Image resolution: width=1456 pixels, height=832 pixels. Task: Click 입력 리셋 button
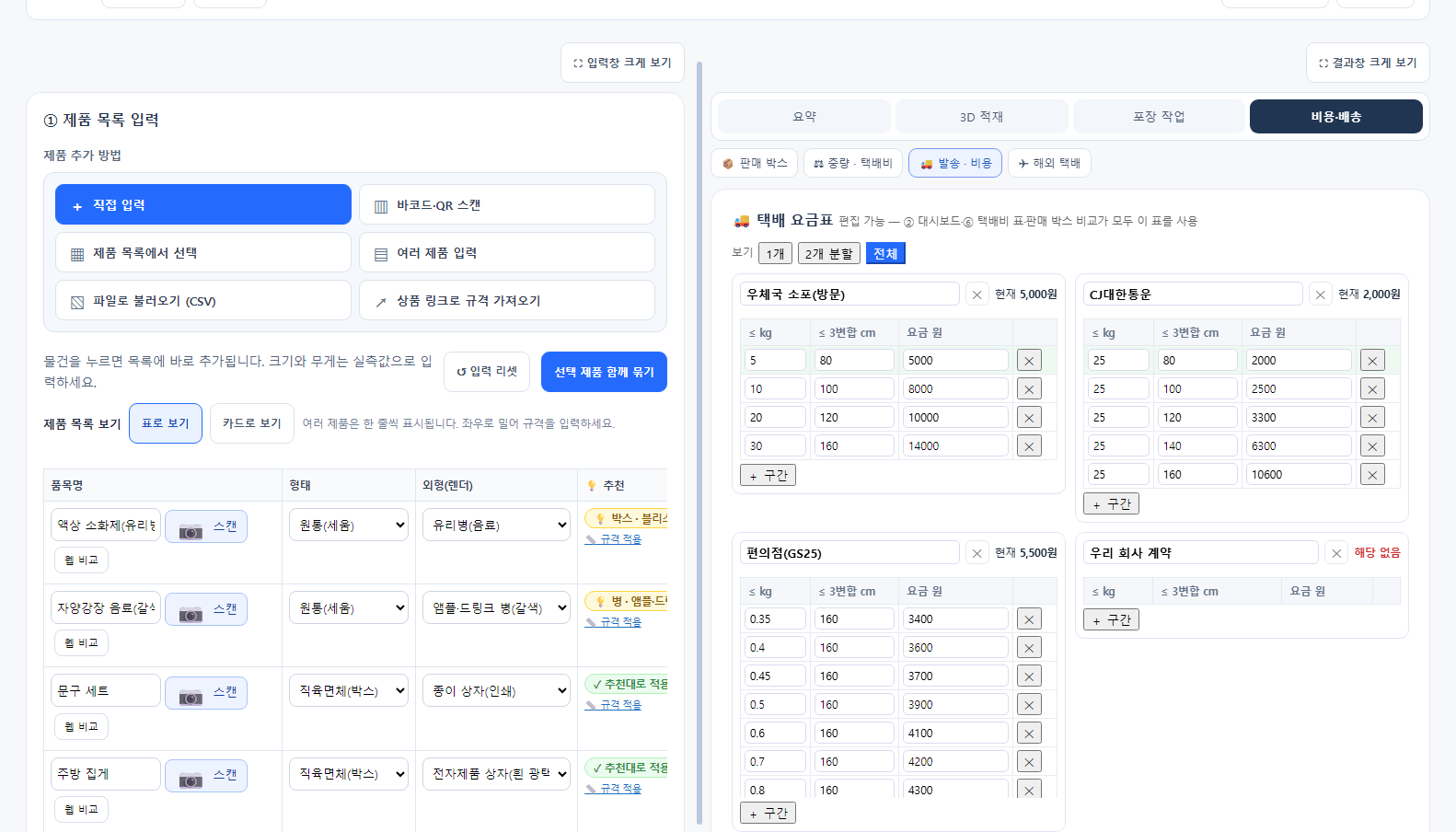pos(487,372)
